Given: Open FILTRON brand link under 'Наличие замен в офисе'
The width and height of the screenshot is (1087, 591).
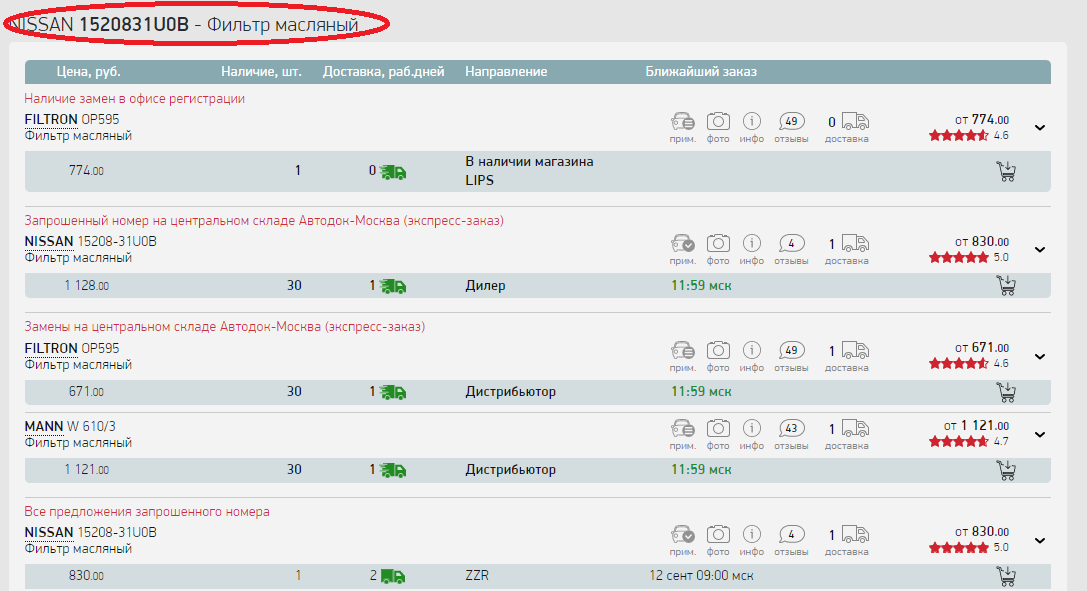Looking at the screenshot, I should click(51, 119).
